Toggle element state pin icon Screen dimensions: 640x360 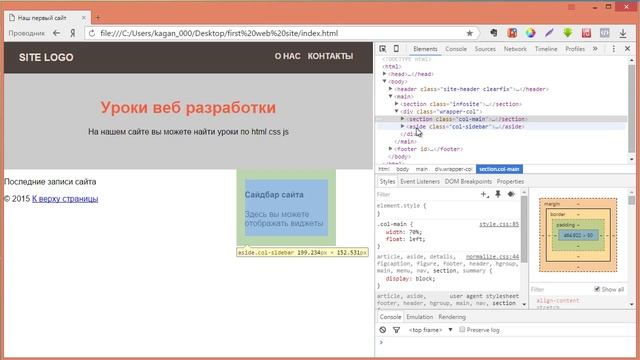tap(498, 194)
